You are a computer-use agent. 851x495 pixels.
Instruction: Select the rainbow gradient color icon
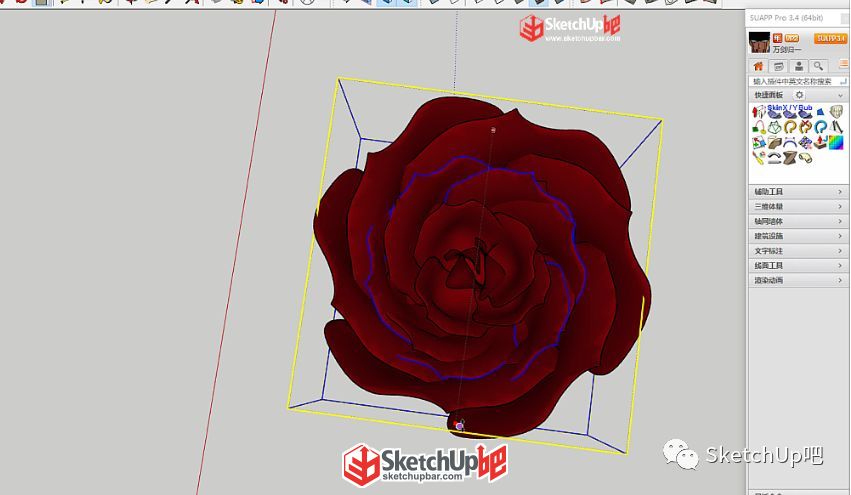tap(836, 143)
